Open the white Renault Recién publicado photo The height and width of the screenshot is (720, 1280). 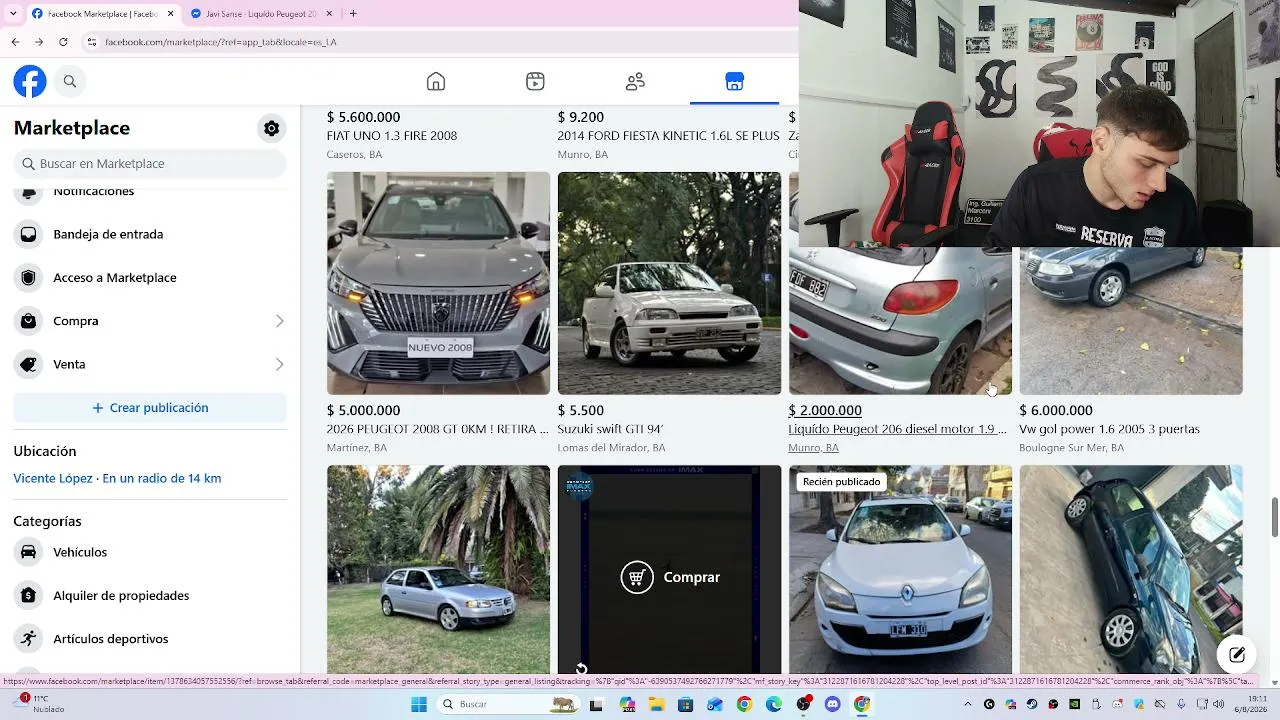pos(900,570)
